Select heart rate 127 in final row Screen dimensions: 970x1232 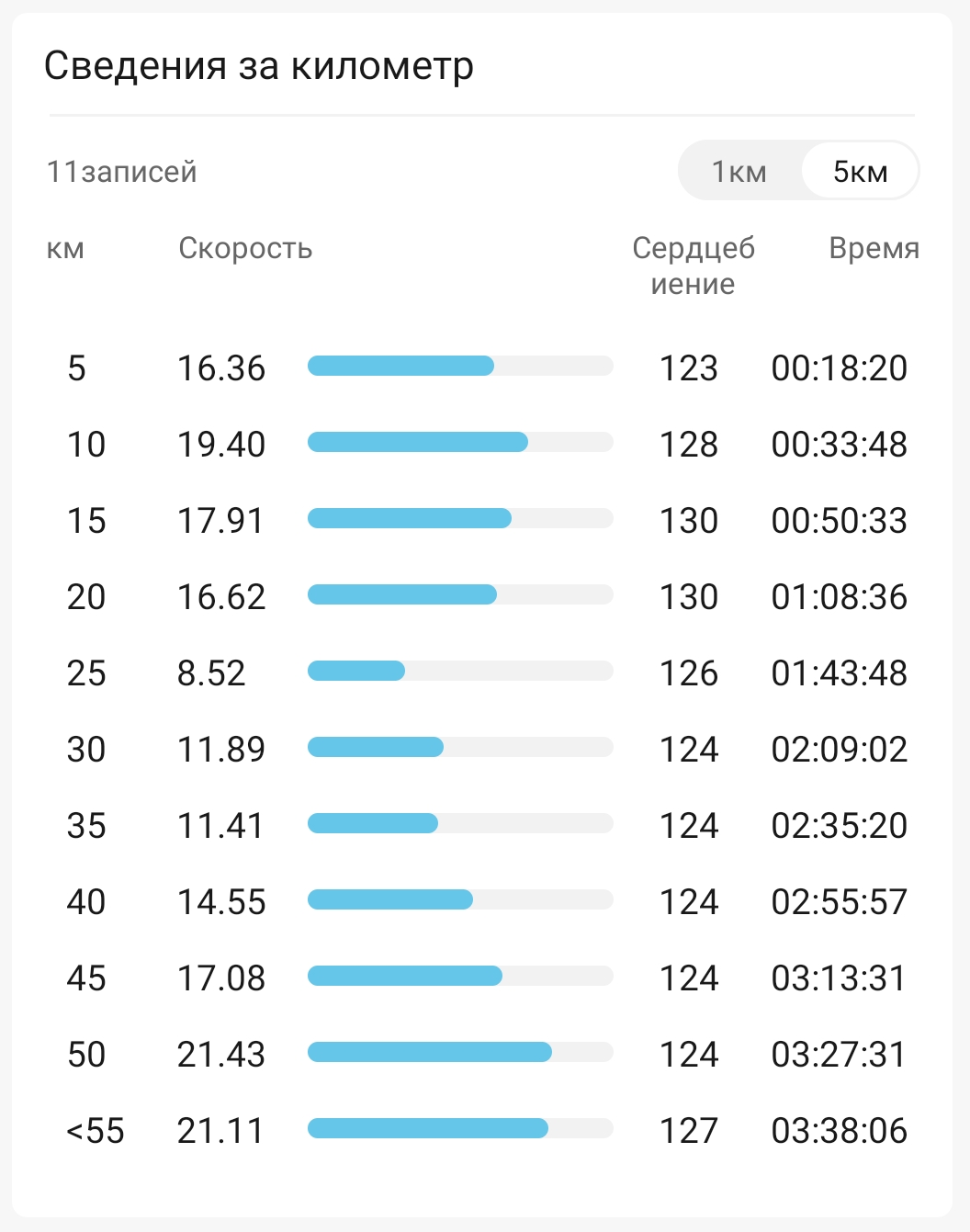[689, 1131]
